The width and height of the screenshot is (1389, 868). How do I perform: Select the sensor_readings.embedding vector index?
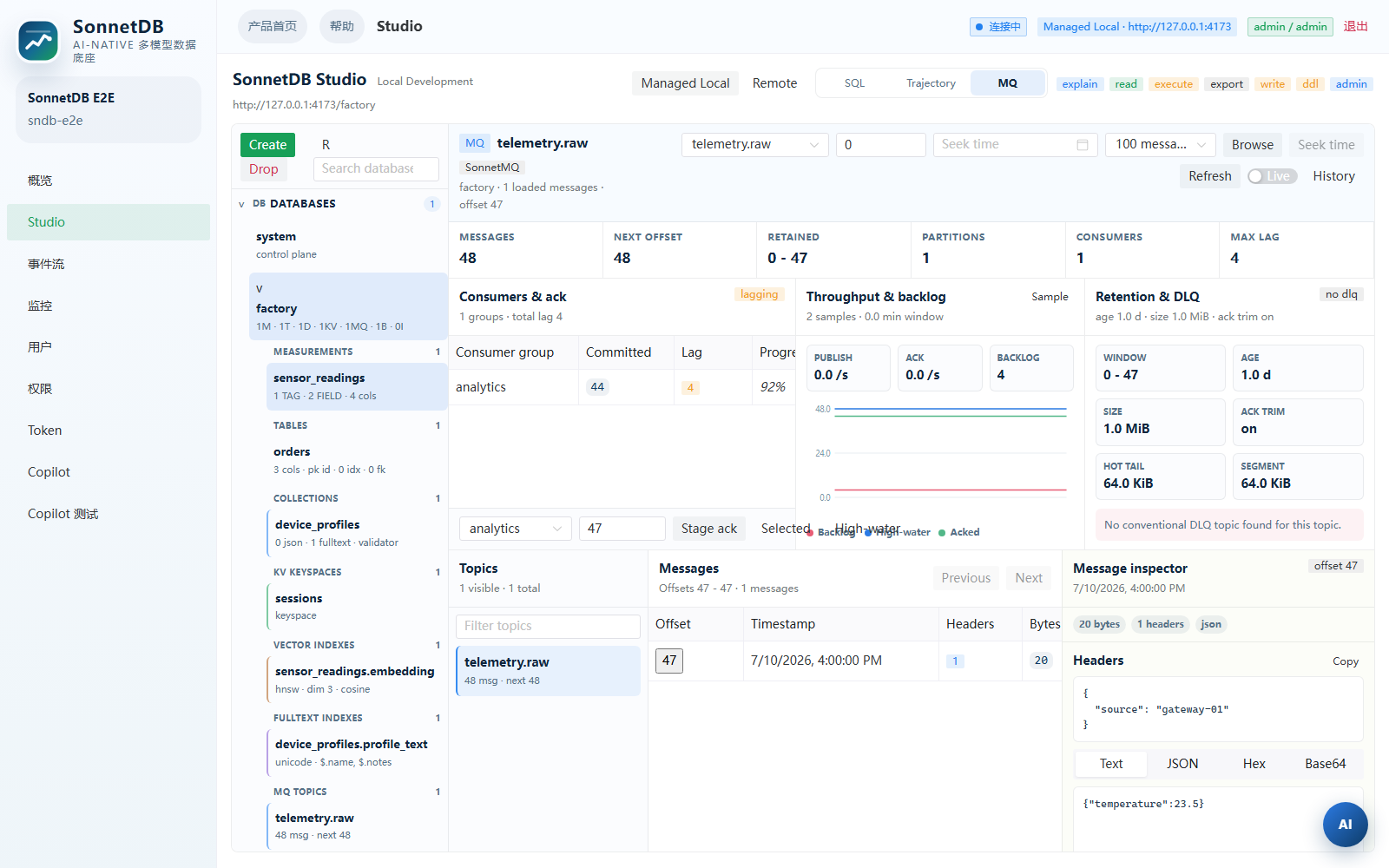click(356, 680)
